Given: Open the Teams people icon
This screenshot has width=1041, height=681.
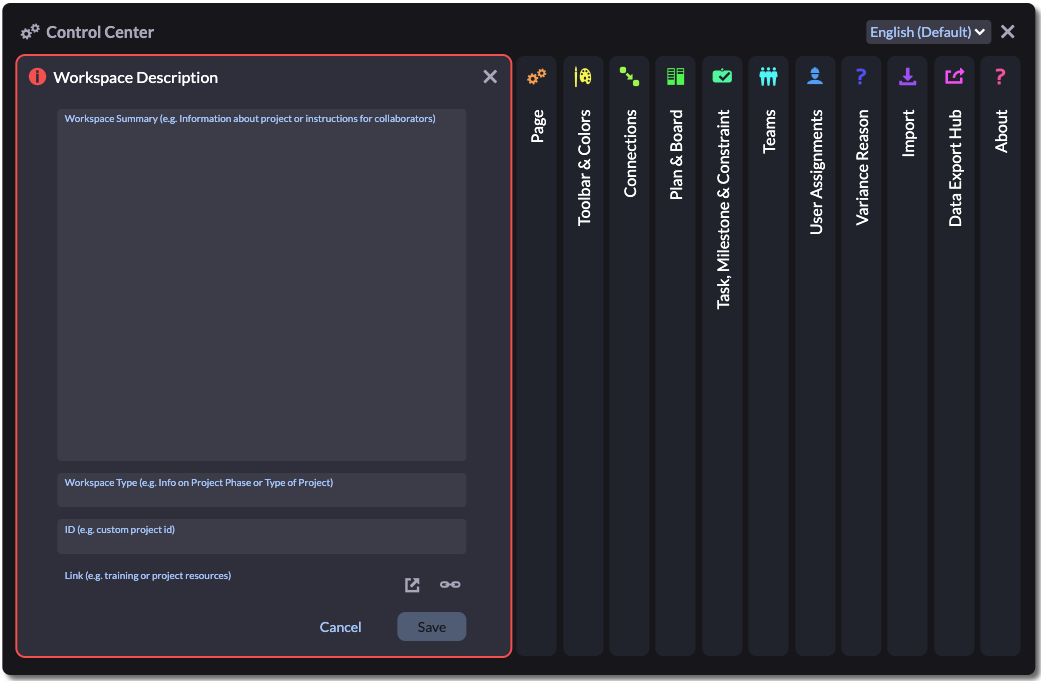Looking at the screenshot, I should click(768, 76).
